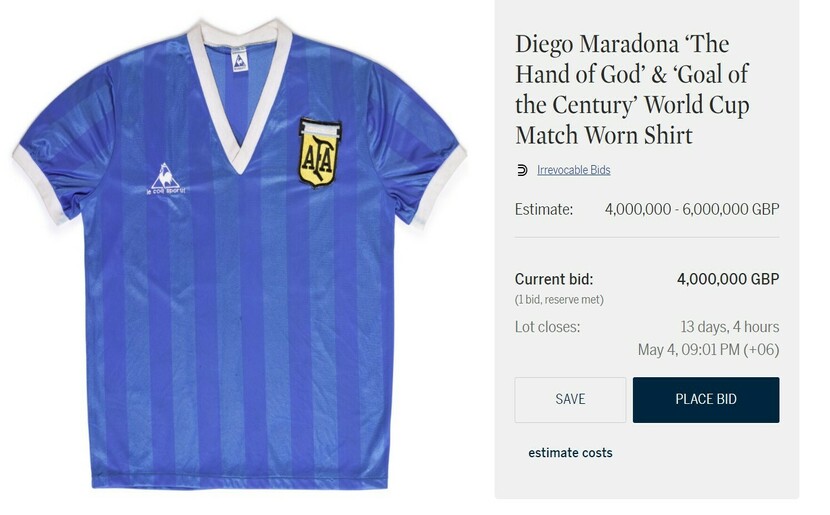The image size is (830, 515).
Task: Click the Diego Maradona lot title heading
Action: coord(632,89)
